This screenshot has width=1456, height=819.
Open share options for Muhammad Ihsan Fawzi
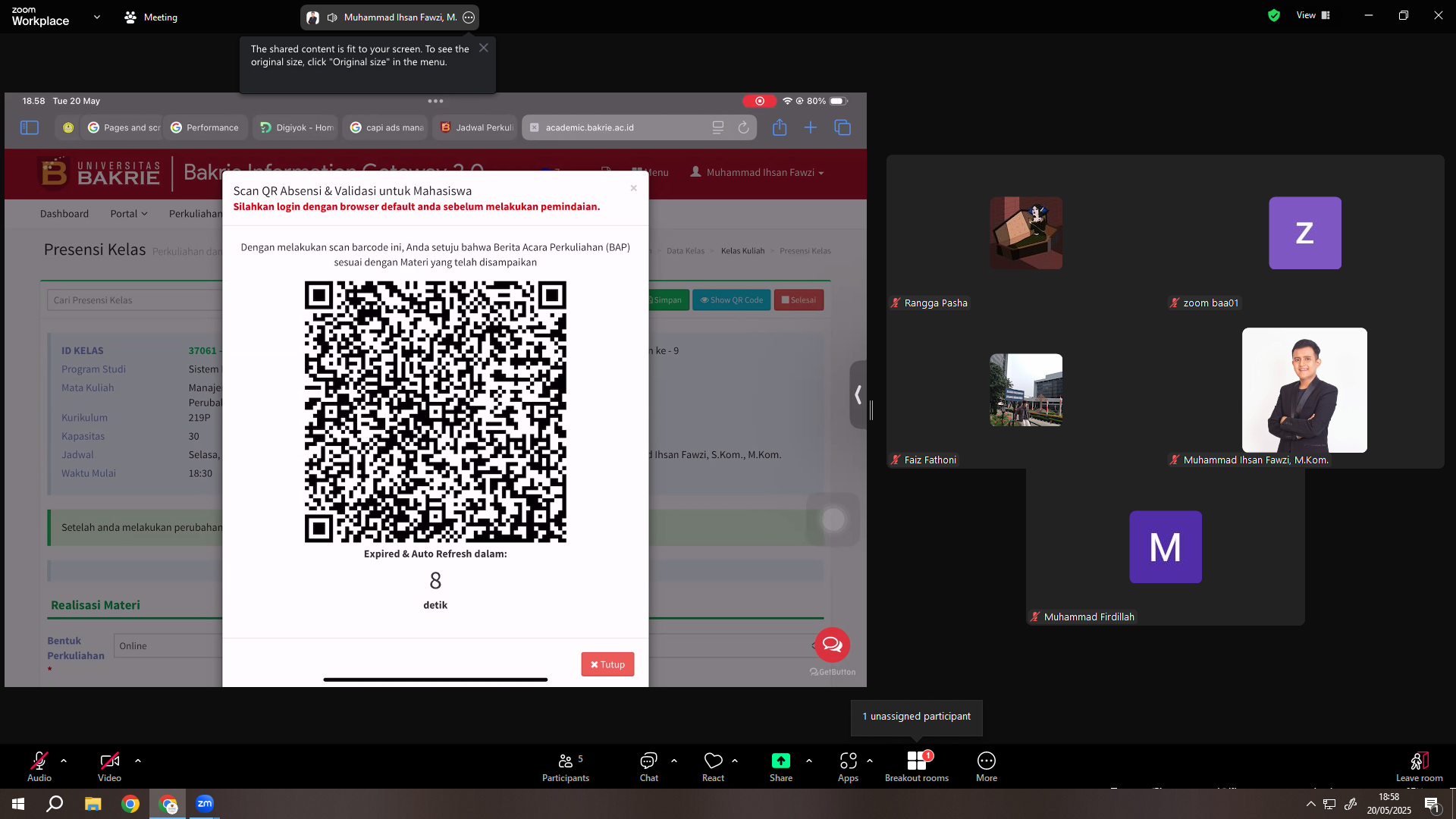(469, 17)
